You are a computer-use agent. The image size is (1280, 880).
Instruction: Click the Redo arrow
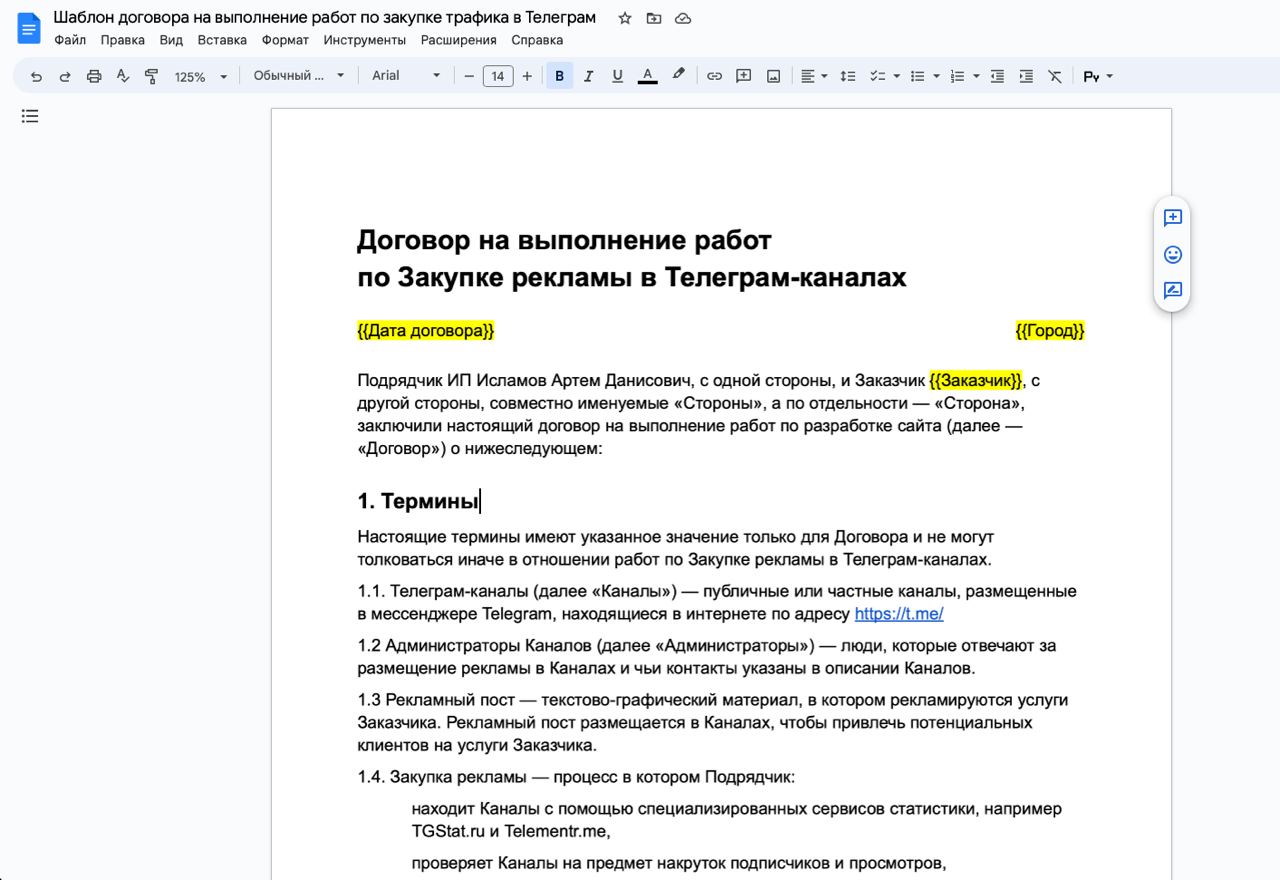click(x=65, y=76)
